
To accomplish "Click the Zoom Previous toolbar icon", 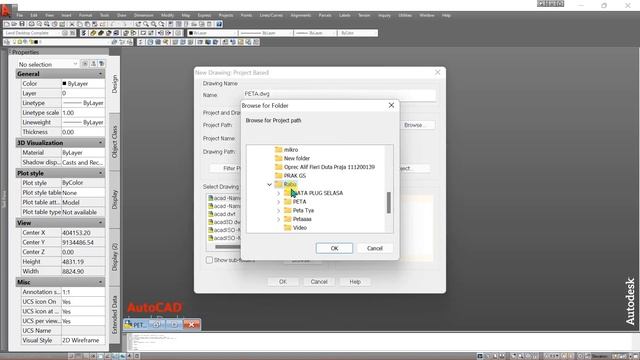I will click(x=161, y=24).
